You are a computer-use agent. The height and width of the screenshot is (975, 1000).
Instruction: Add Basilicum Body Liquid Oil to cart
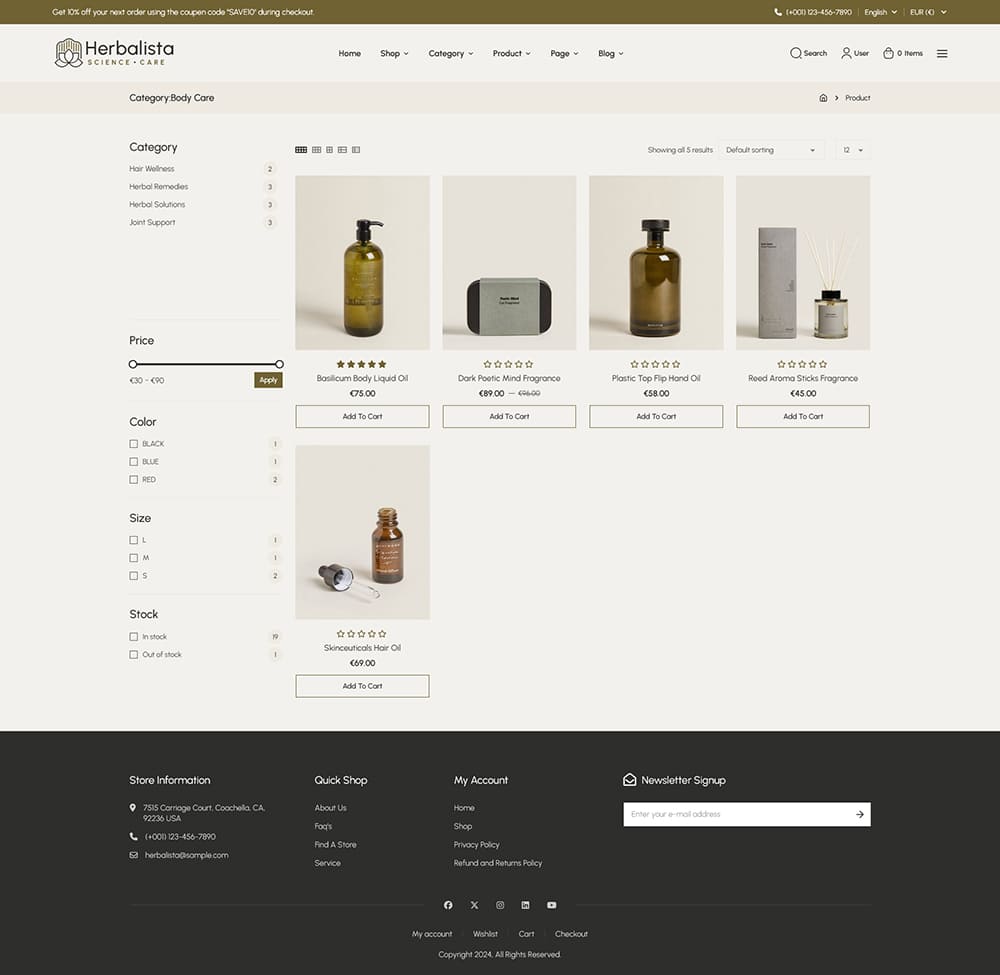[362, 416]
